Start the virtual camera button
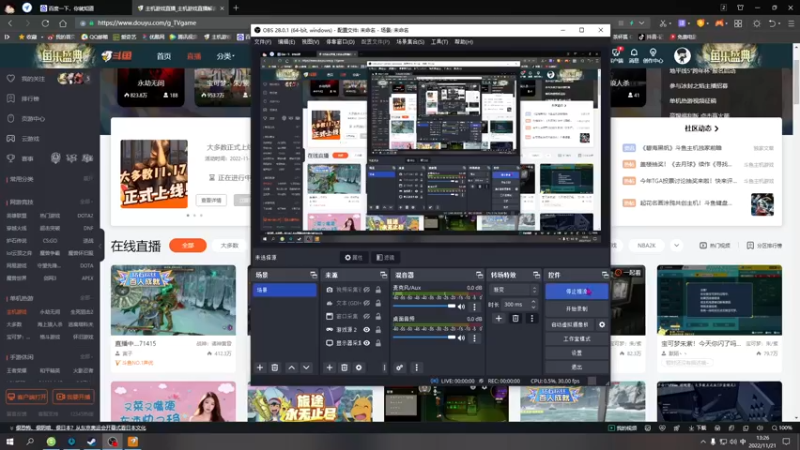Screen dimensions: 800x450 (x=570, y=324)
